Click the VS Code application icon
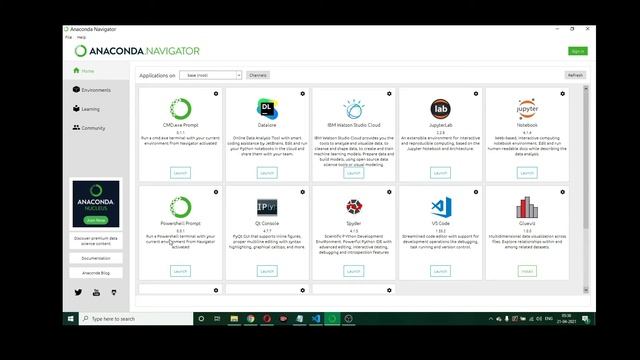Screen dimensions: 640x360 (x=441, y=207)
